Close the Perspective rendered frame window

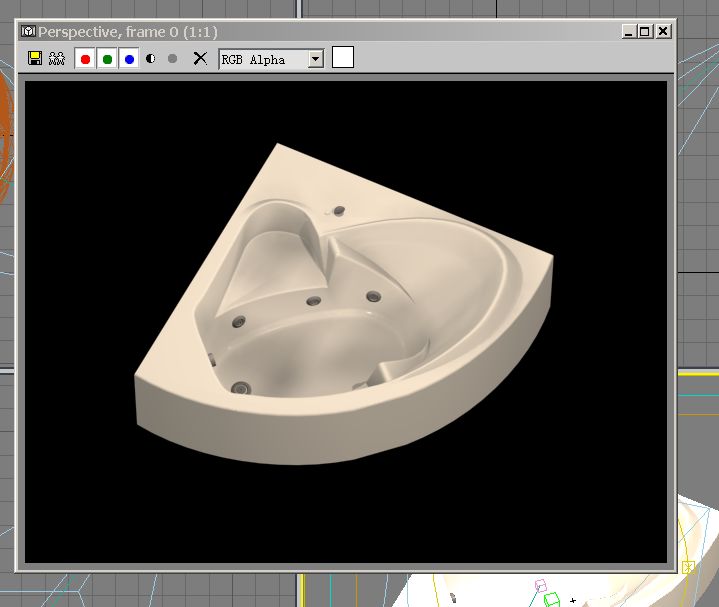(662, 32)
